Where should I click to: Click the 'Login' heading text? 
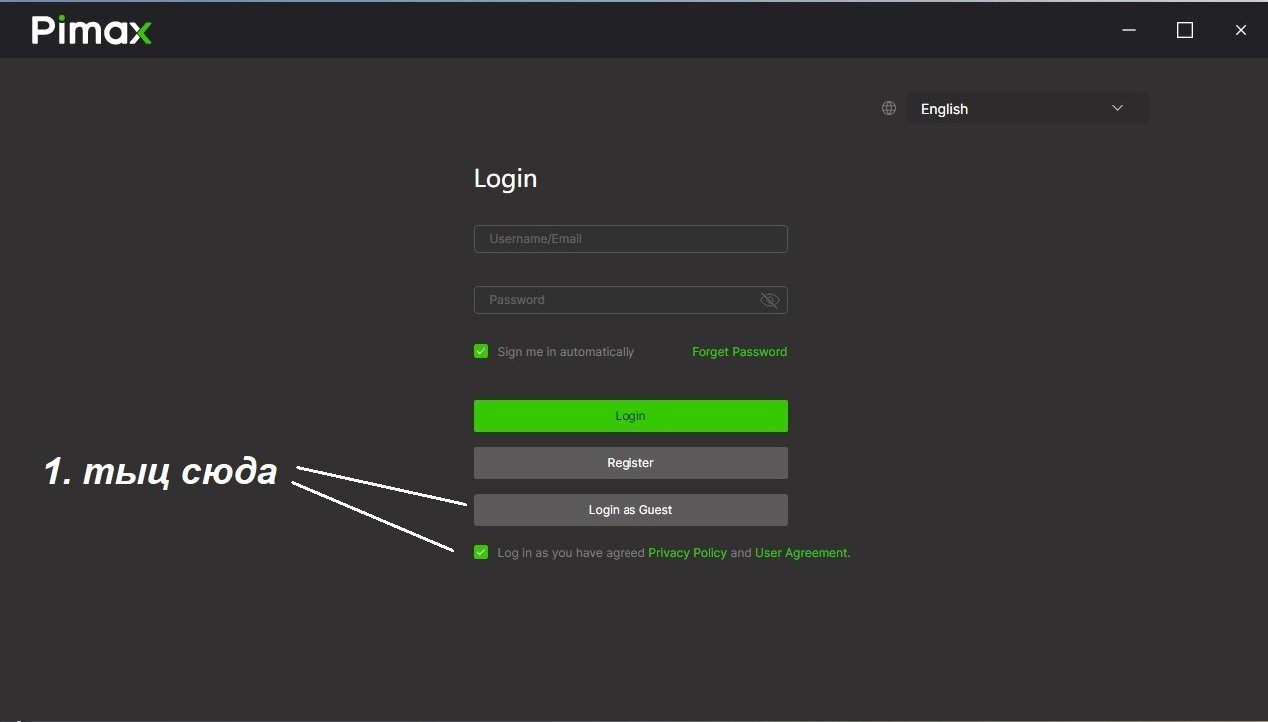(x=505, y=178)
